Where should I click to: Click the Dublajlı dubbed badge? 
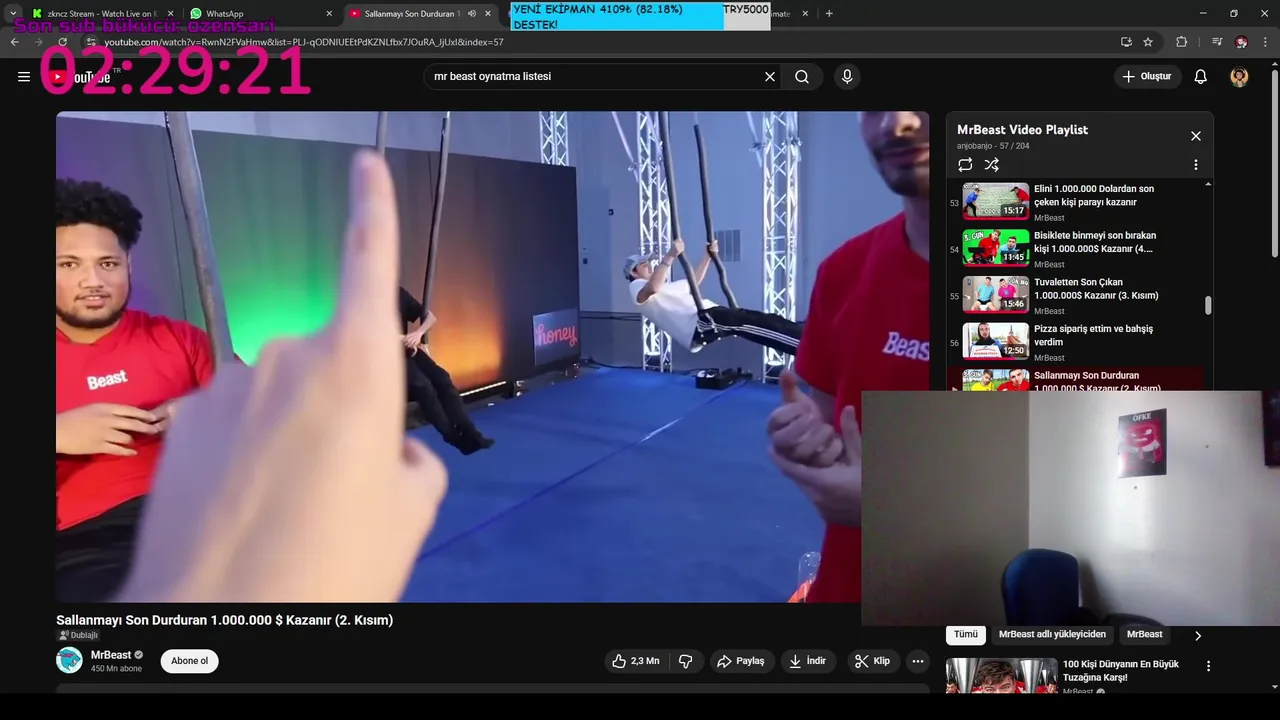[78, 635]
